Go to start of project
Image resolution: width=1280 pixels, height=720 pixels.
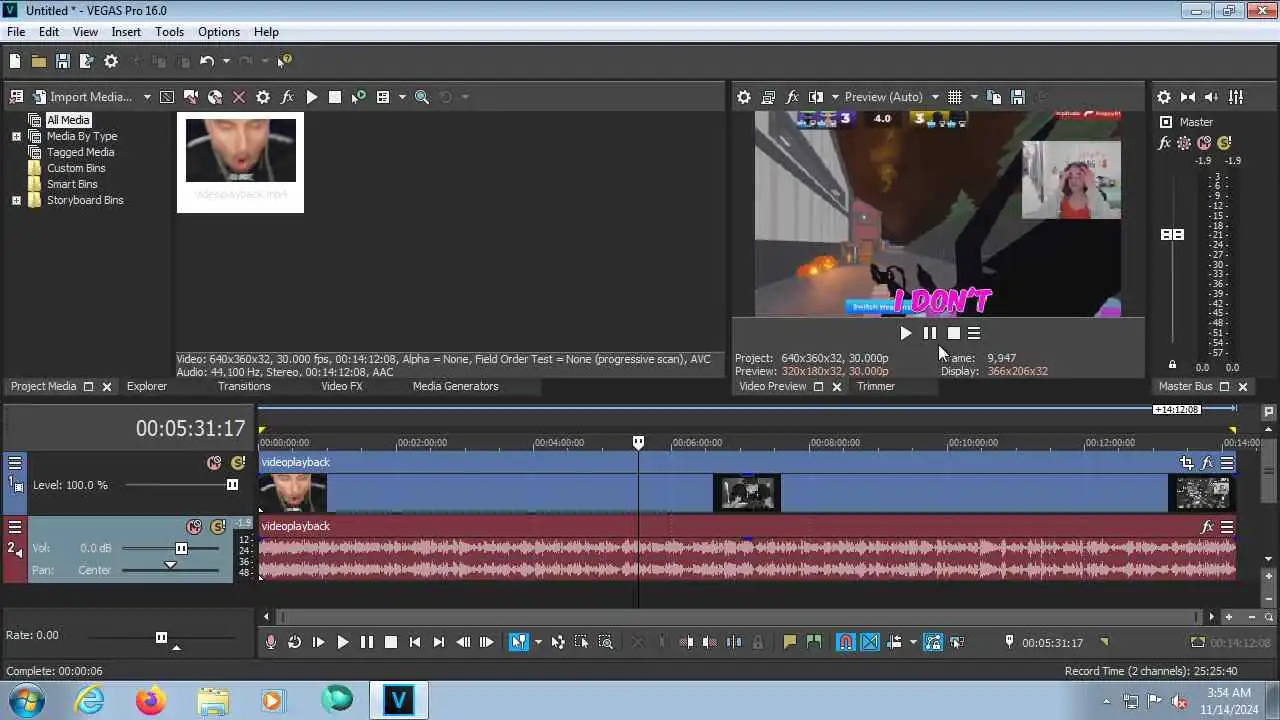[415, 642]
